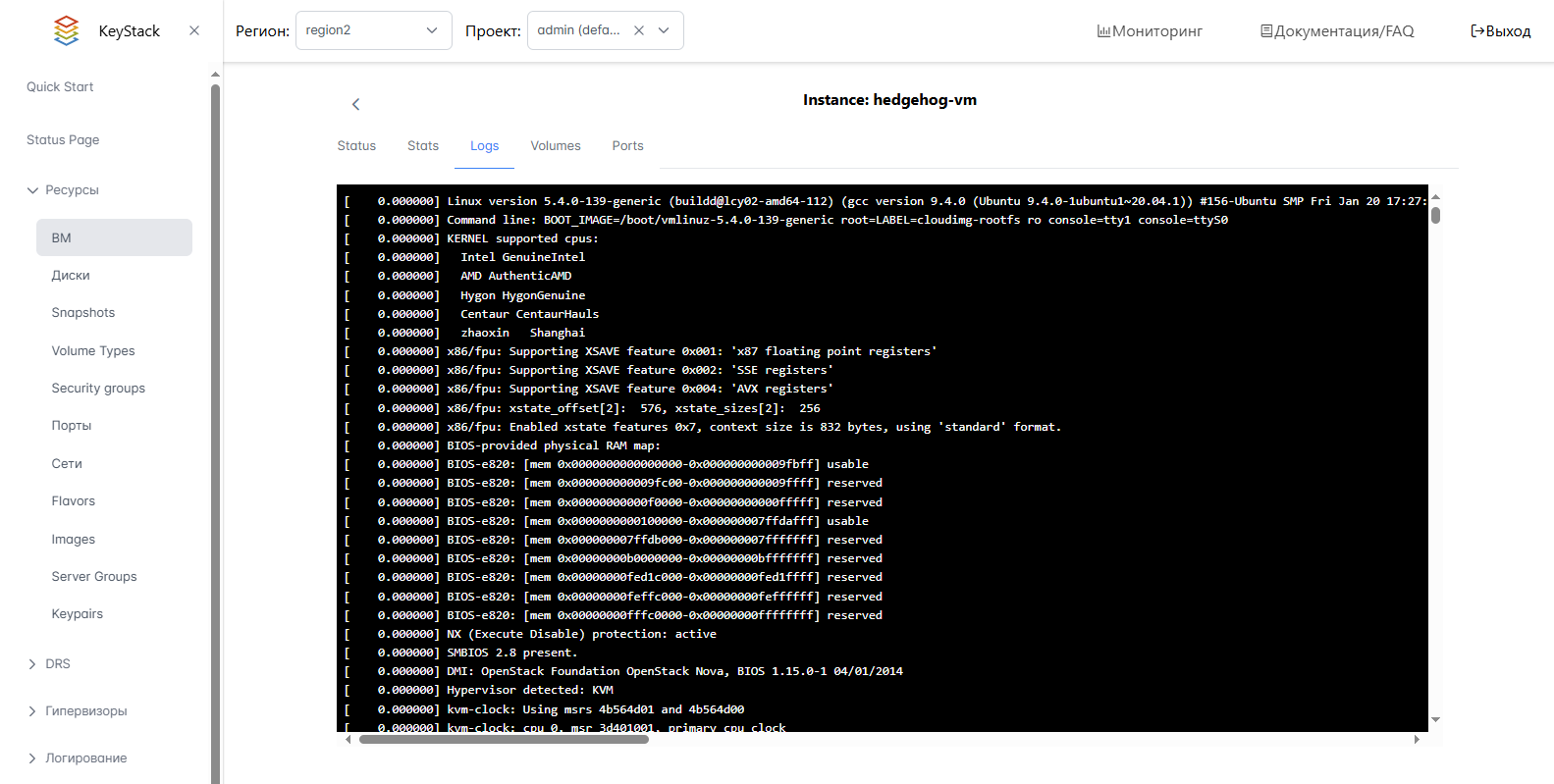Open the Ports tab
Screen dimensions: 1554x784
(627, 146)
